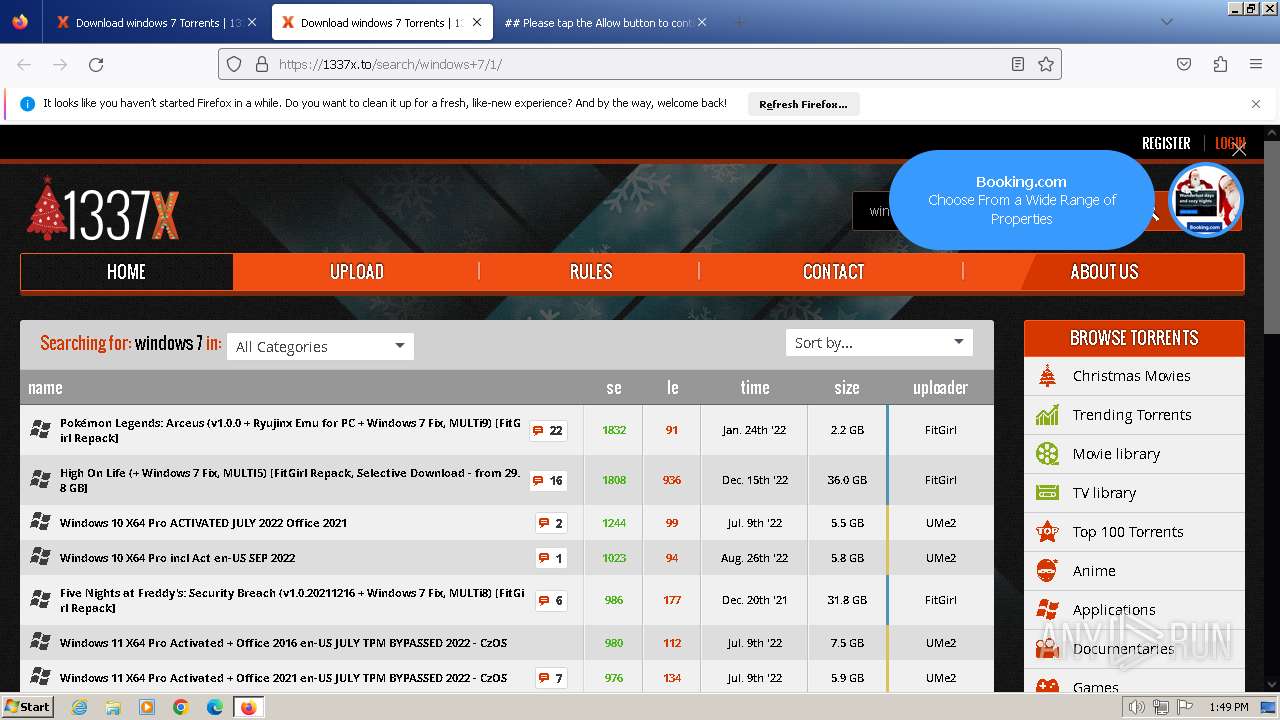Click the Trending Torrents chart icon
This screenshot has height=720, width=1280.
click(x=1047, y=415)
